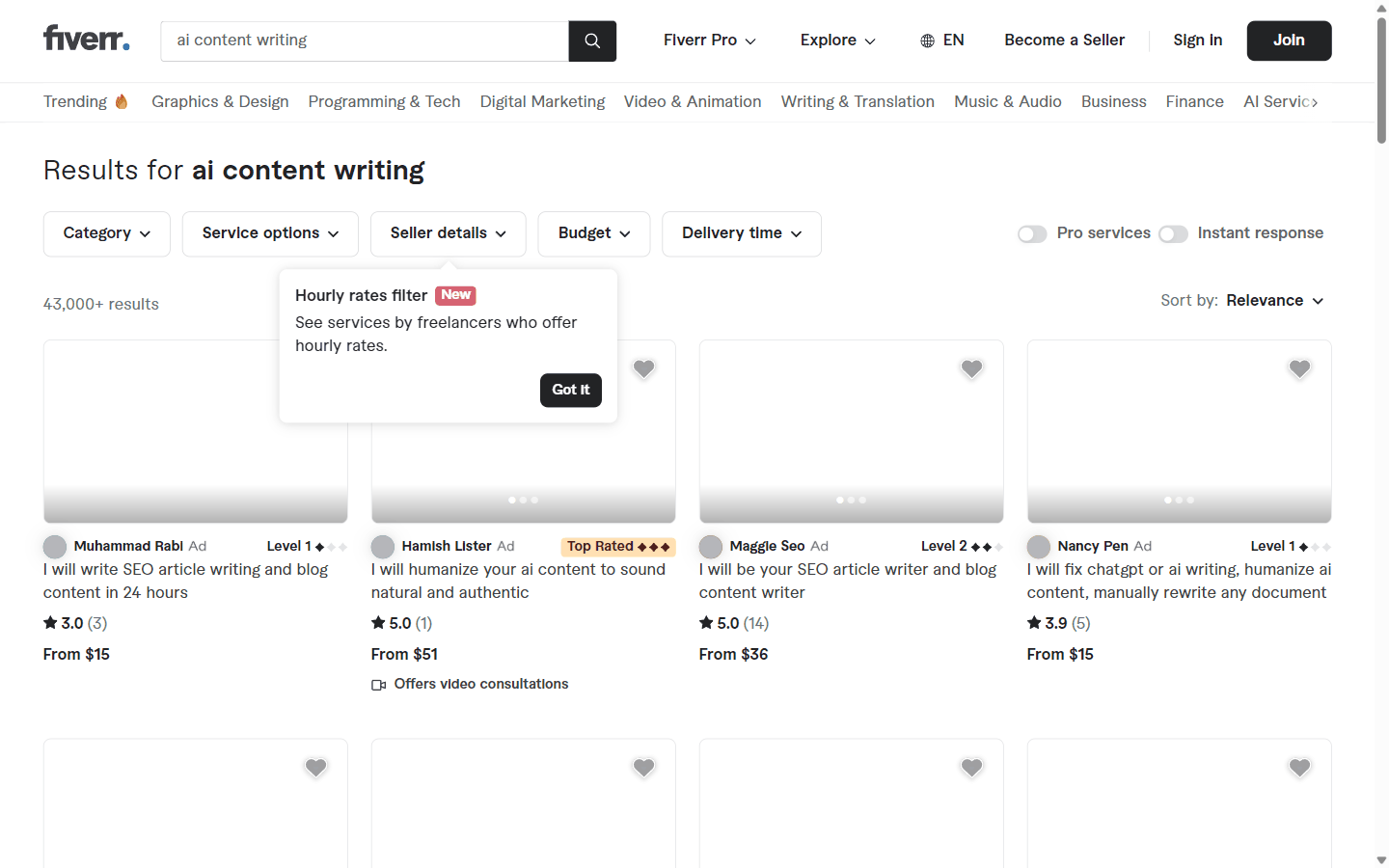Click Become a Seller link
The image size is (1389, 868).
tap(1065, 41)
